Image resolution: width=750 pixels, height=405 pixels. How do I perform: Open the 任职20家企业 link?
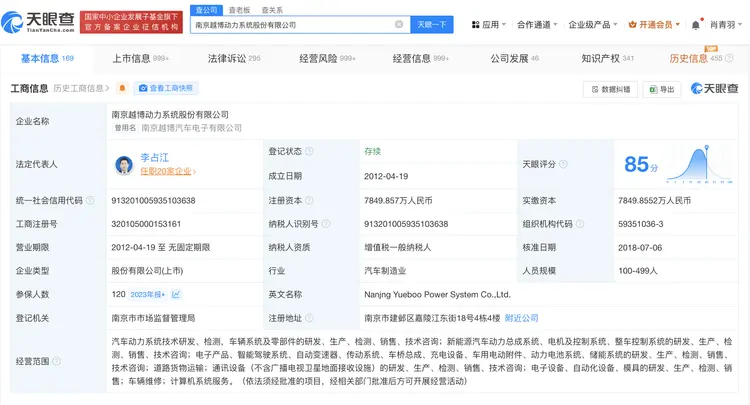[168, 171]
